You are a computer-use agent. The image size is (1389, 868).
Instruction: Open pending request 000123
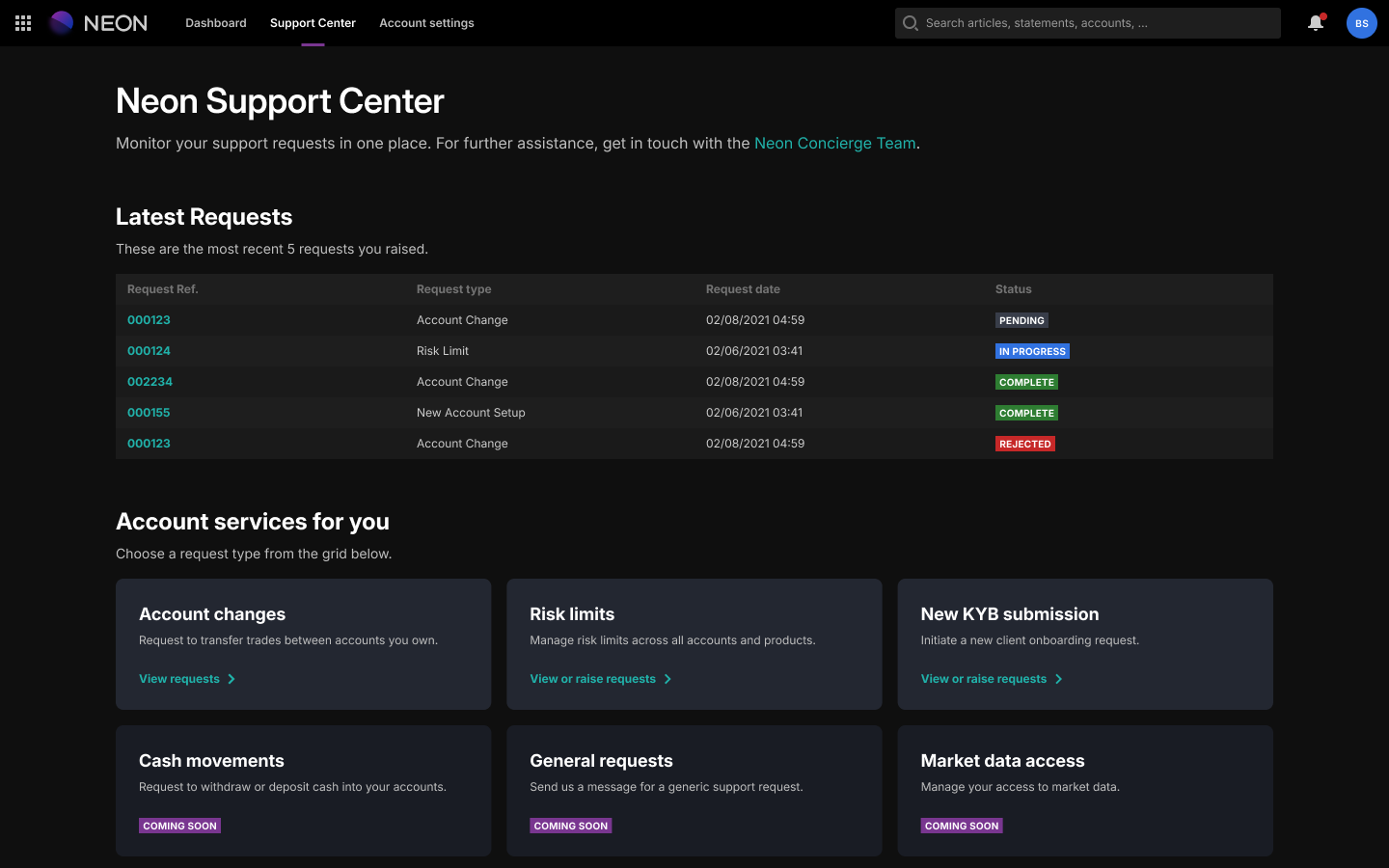coord(149,320)
